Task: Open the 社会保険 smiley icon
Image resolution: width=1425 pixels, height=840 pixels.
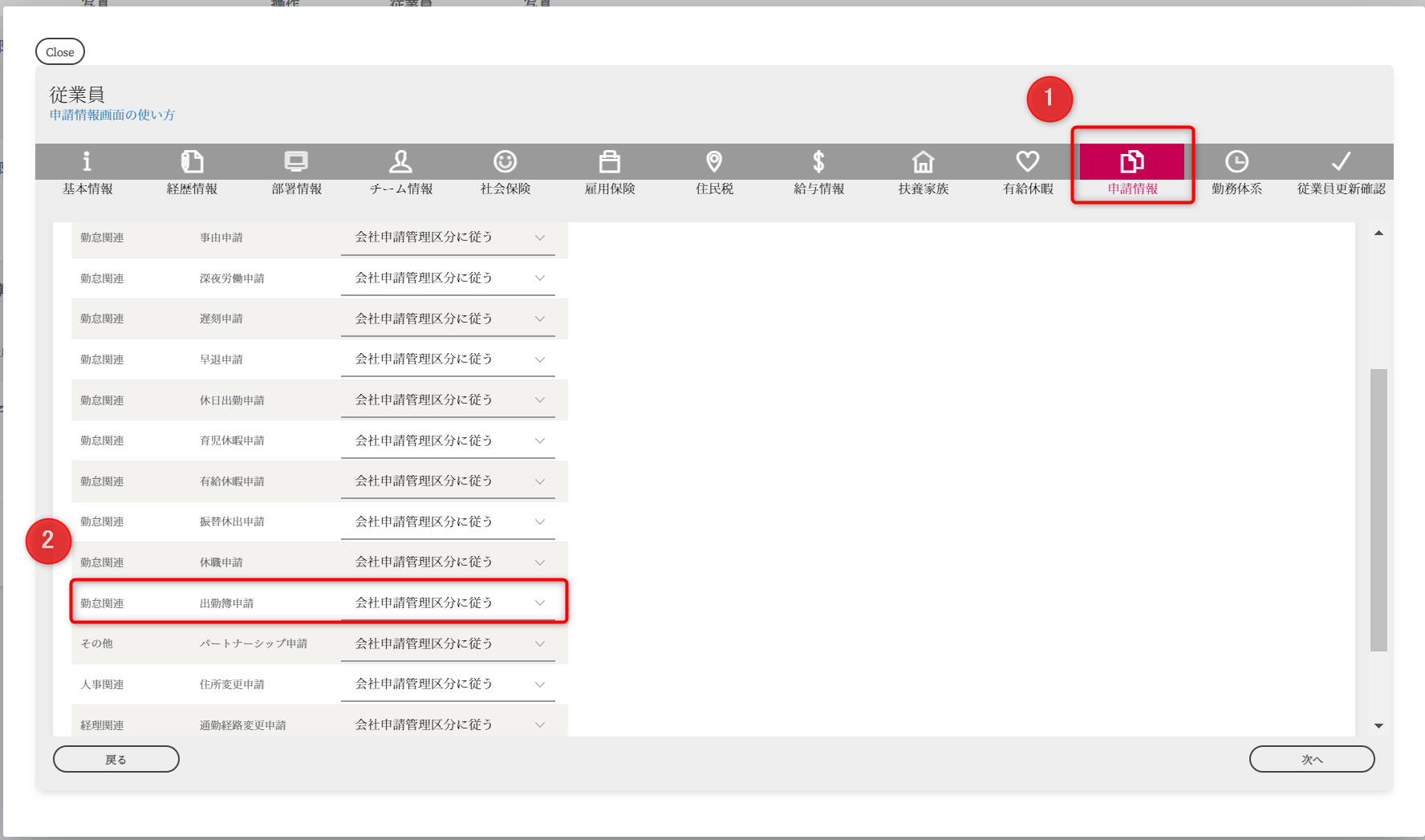Action: pos(505,161)
